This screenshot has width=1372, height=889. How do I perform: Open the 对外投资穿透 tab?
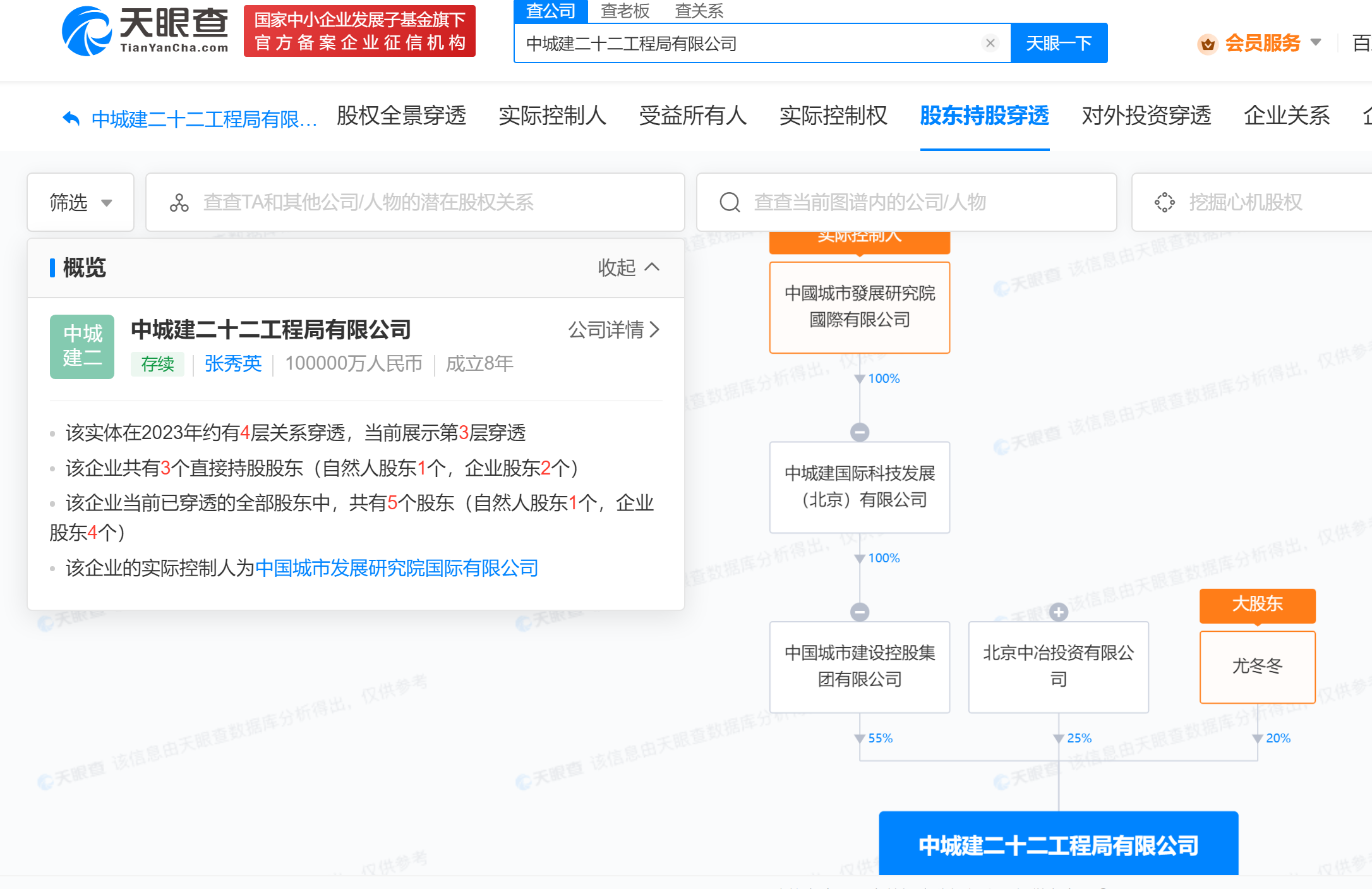[x=1146, y=115]
